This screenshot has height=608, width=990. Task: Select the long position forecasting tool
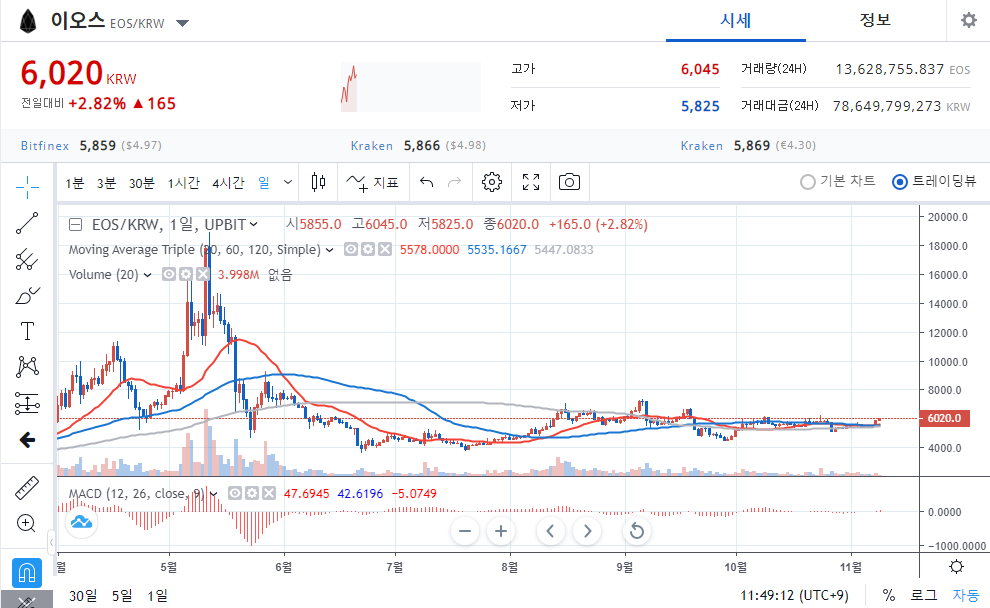pyautogui.click(x=27, y=403)
